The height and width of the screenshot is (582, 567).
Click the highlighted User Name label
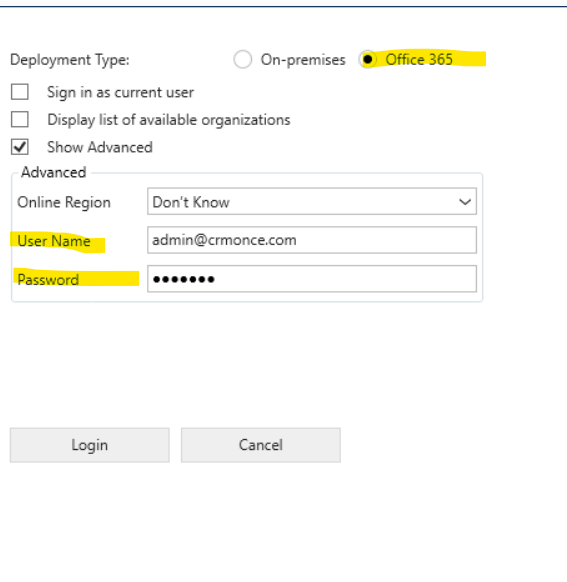pos(54,241)
